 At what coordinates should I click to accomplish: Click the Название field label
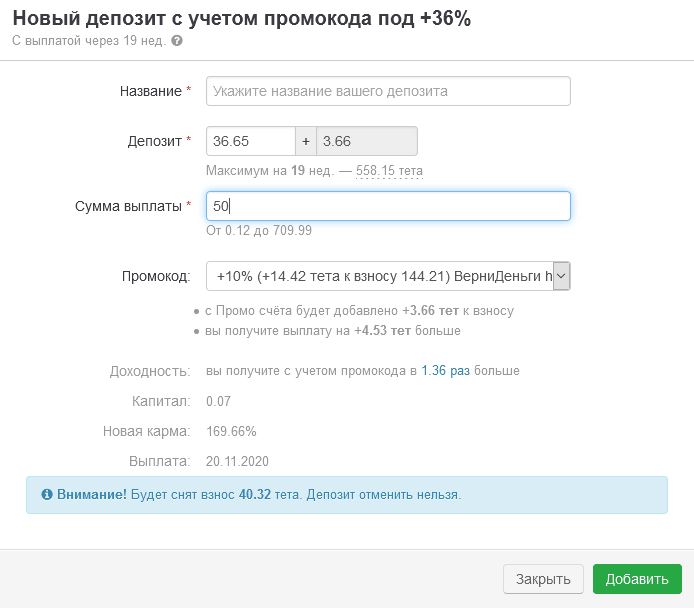click(x=150, y=91)
